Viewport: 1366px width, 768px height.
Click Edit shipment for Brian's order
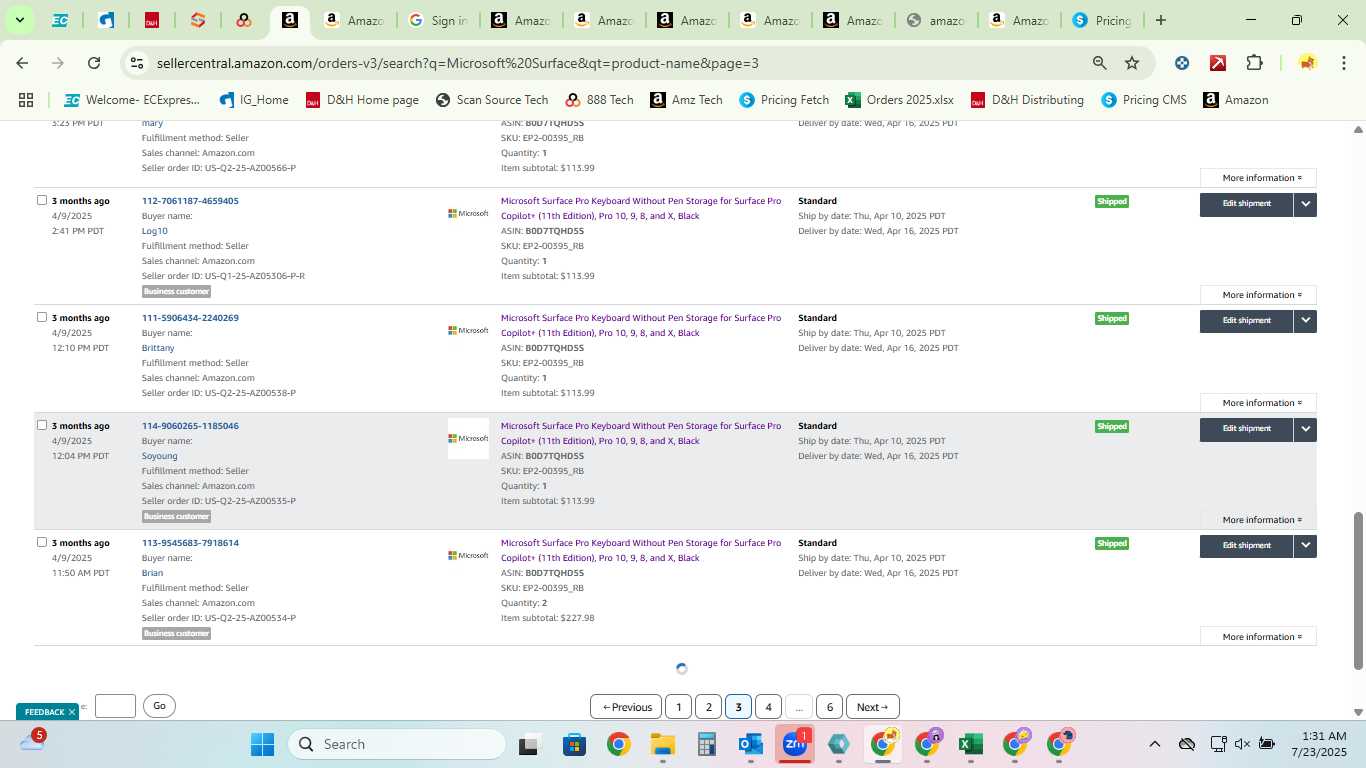point(1246,546)
